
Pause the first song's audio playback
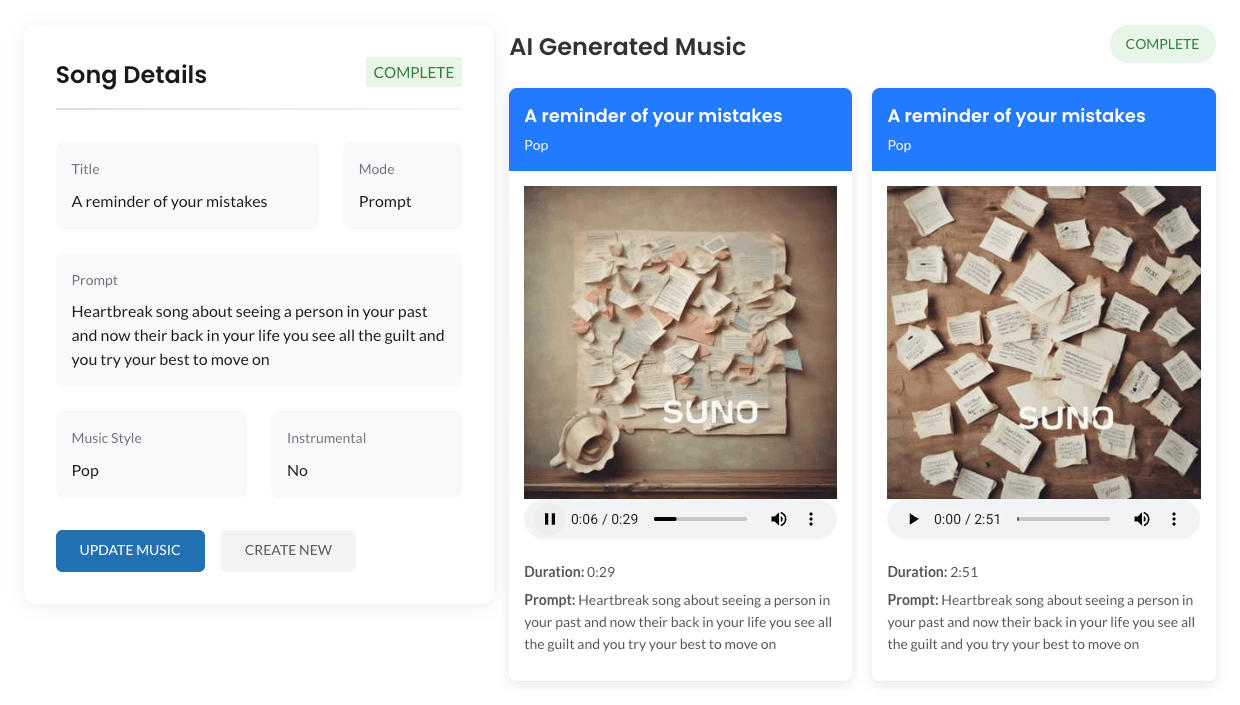click(x=549, y=519)
